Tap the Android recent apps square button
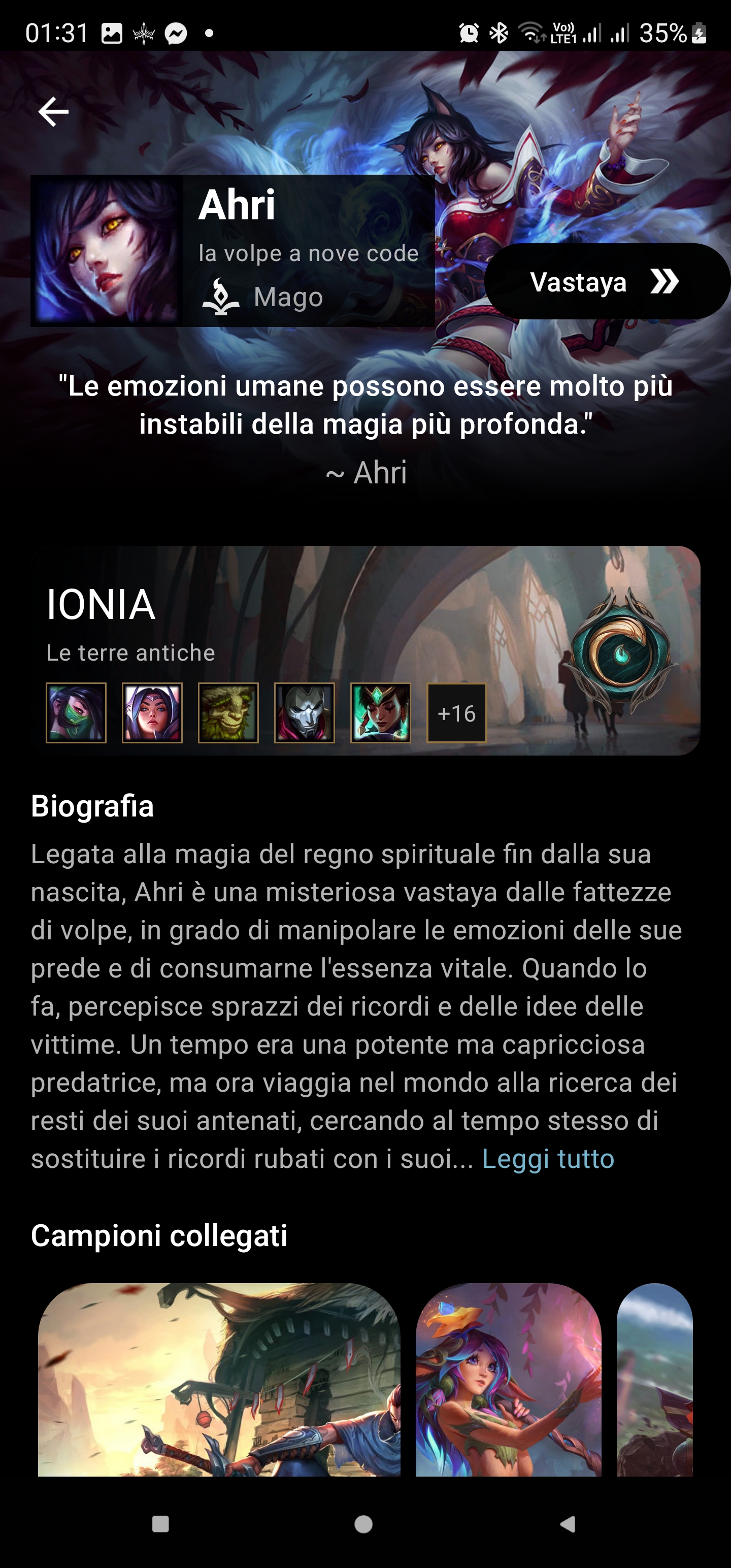 (x=161, y=1524)
